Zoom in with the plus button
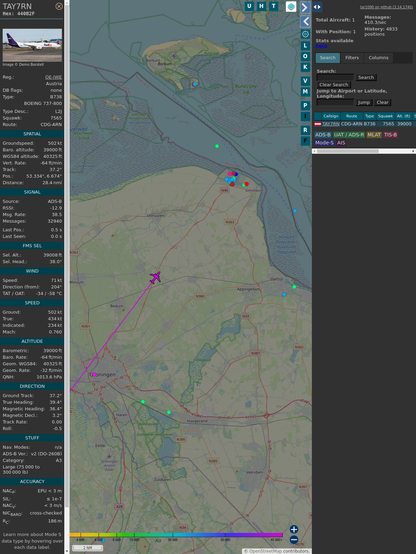This screenshot has height=554, width=416. click(x=294, y=529)
